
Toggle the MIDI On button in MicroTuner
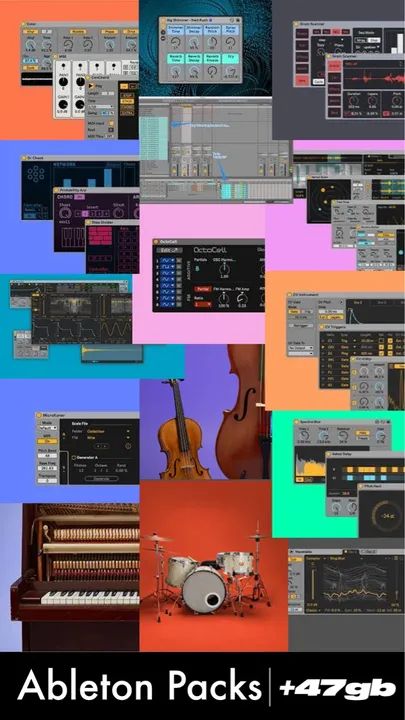coord(47,441)
